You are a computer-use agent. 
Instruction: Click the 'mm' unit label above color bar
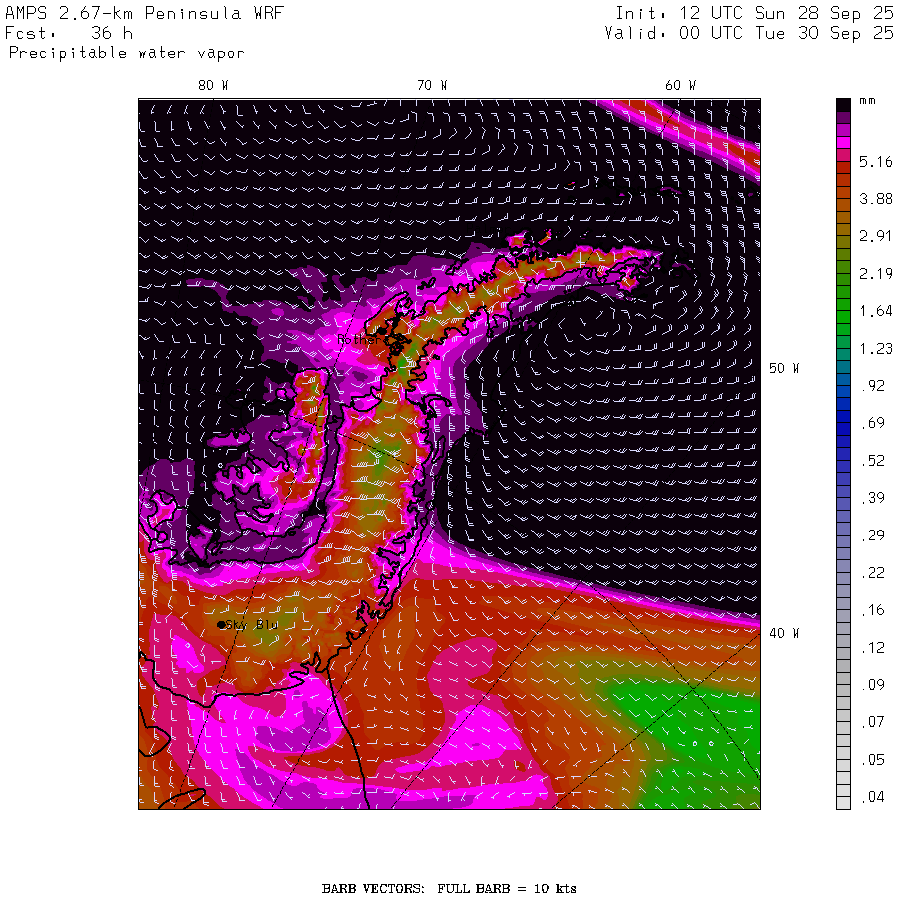tap(867, 102)
